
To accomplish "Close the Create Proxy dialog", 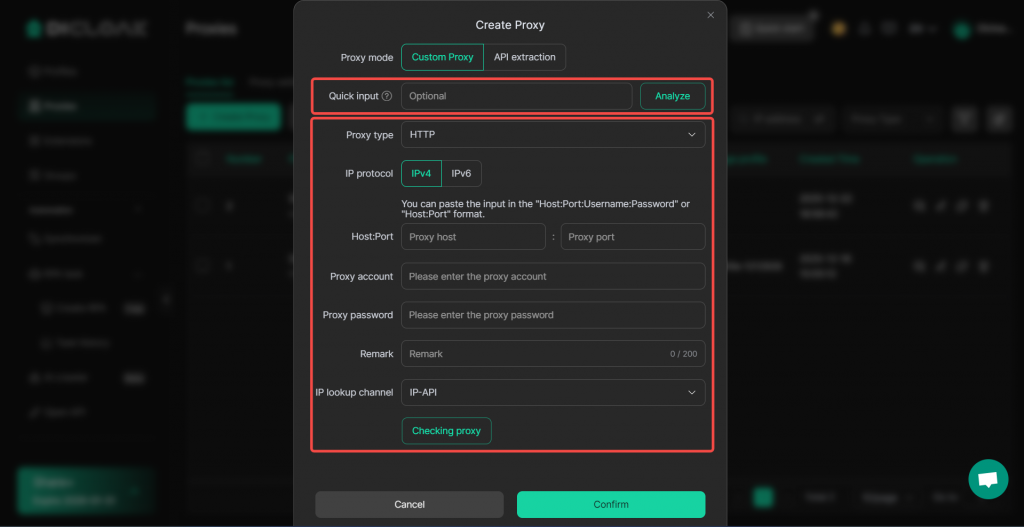I will click(x=711, y=15).
